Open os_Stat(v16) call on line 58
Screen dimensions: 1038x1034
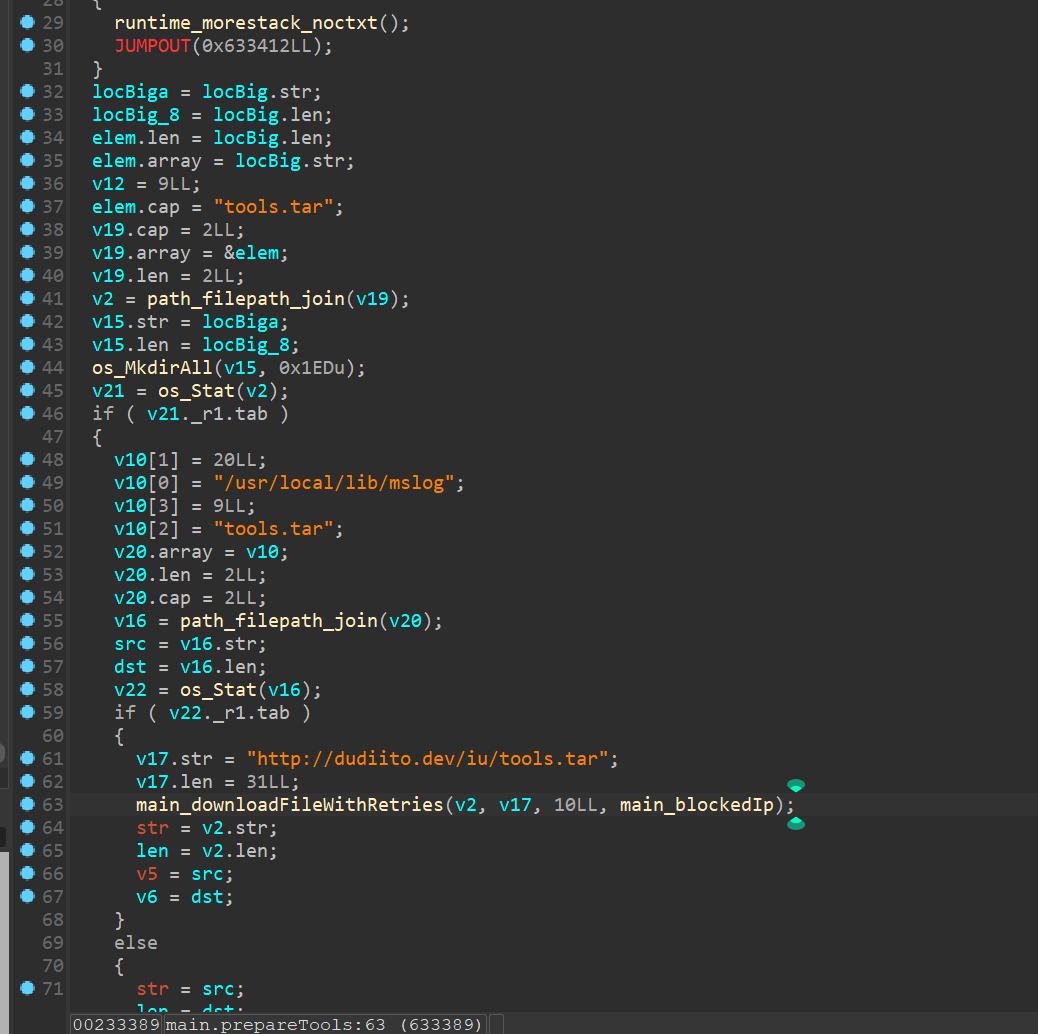246,690
